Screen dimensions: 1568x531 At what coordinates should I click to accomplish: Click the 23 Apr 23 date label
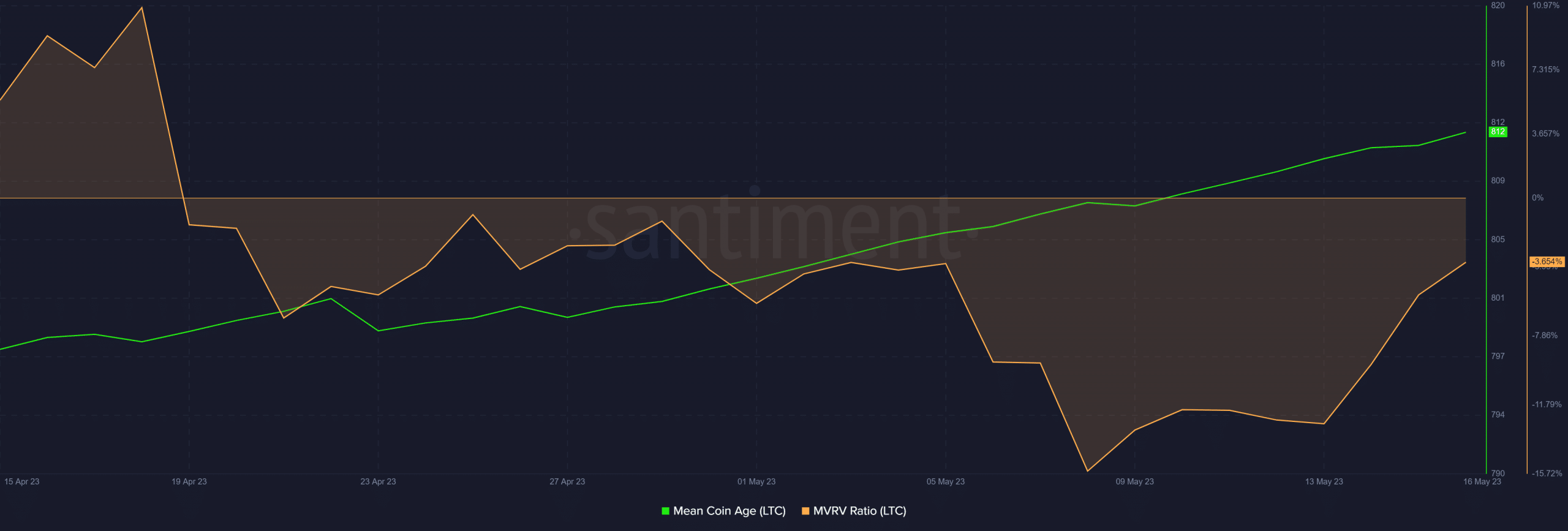378,481
